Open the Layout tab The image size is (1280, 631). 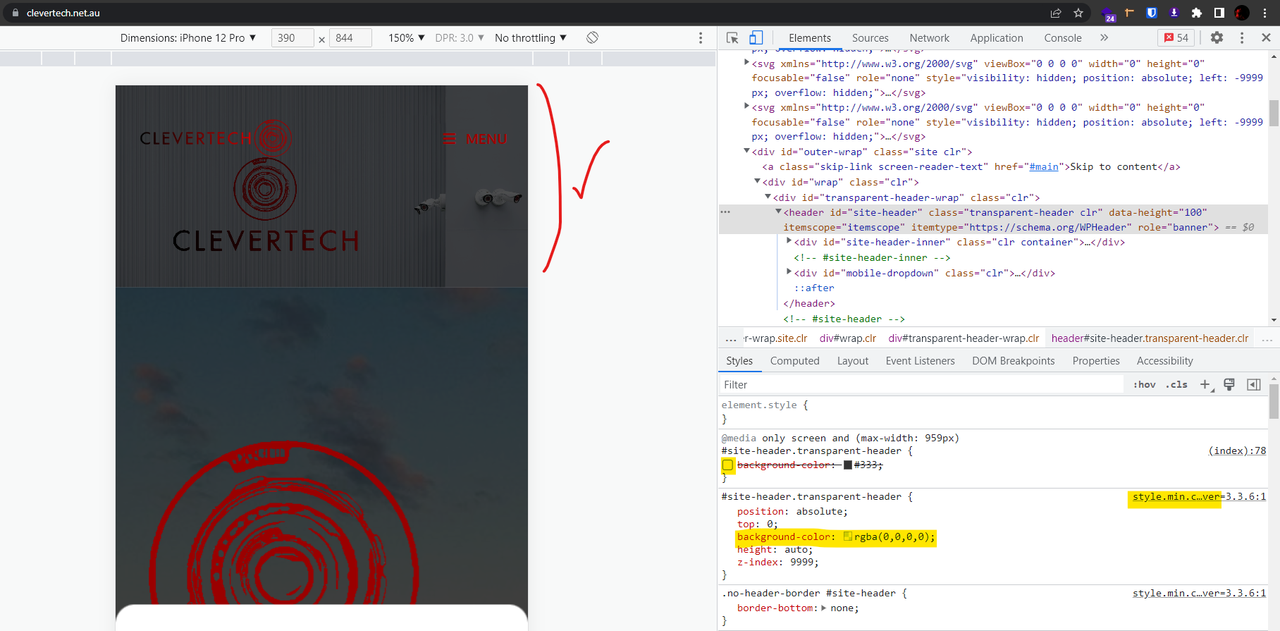point(852,361)
